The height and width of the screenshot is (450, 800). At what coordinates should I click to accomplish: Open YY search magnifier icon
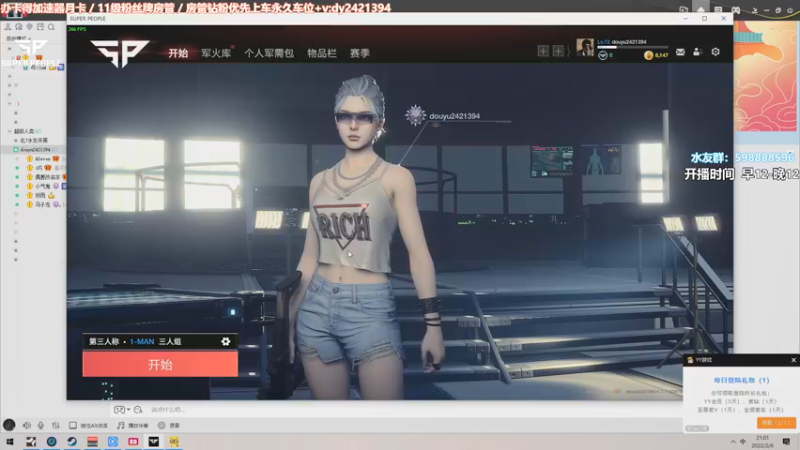pos(51,27)
